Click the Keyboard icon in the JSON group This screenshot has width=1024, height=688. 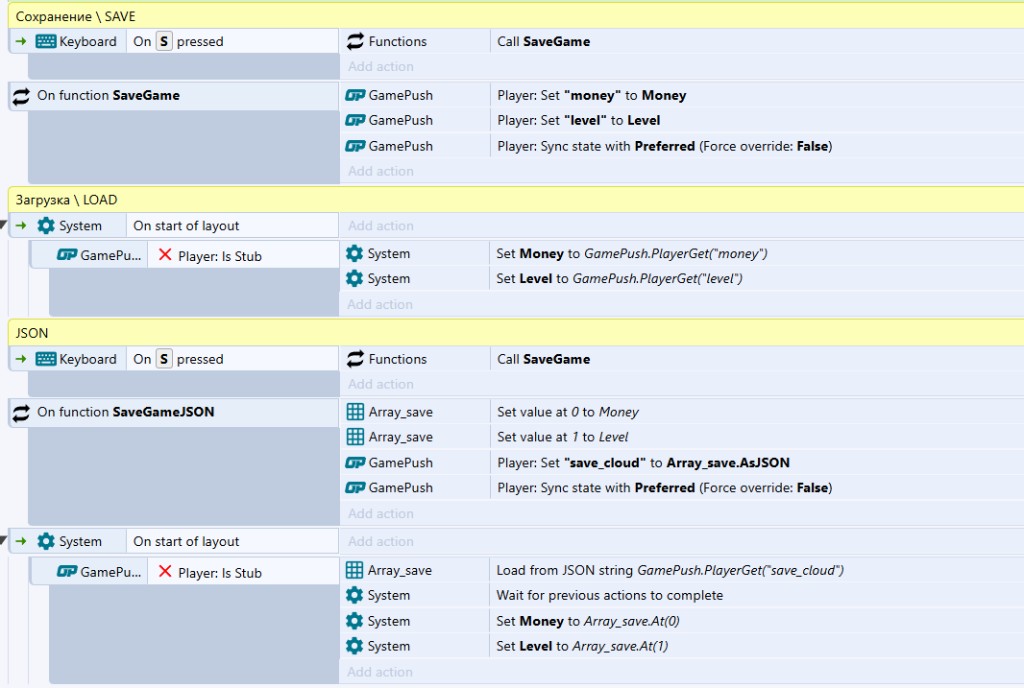[46, 359]
